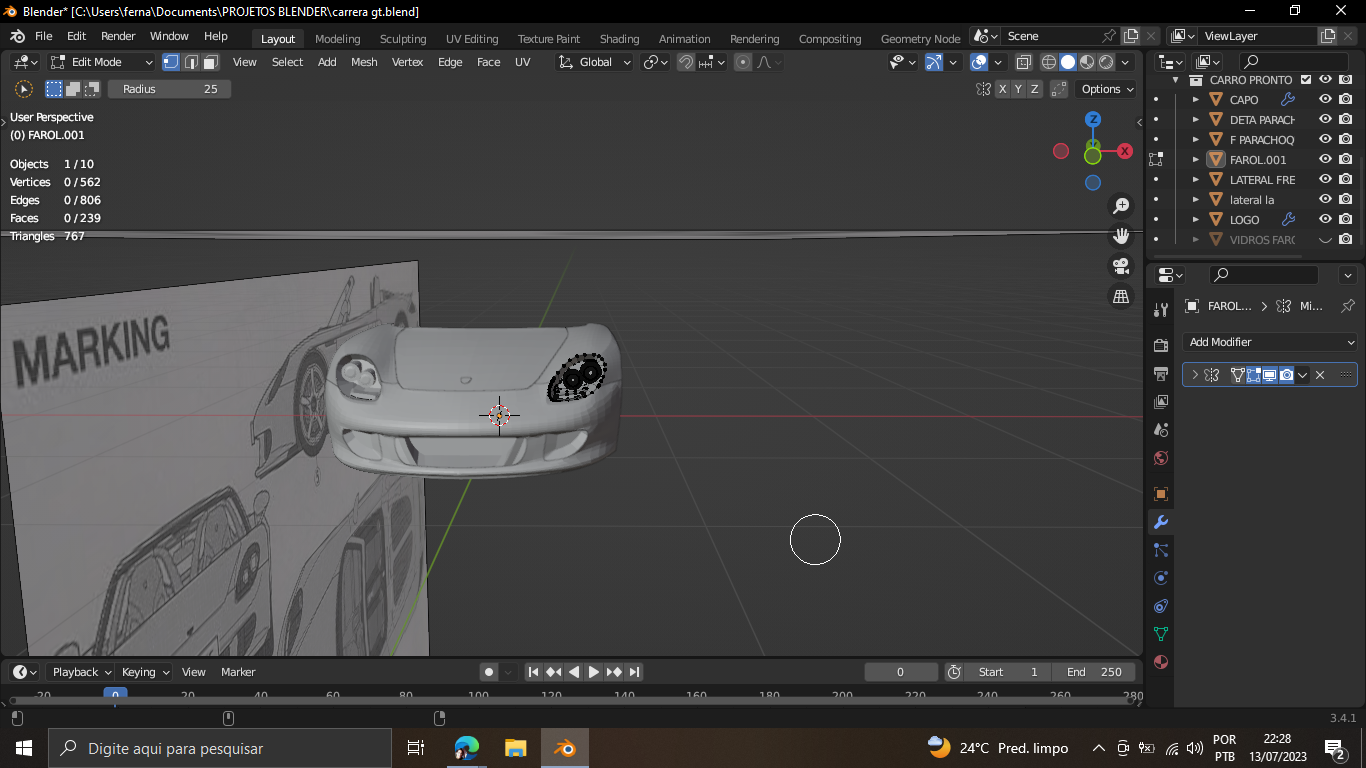Expand the FAROL.001 tree item
The image size is (1366, 768).
coord(1196,160)
